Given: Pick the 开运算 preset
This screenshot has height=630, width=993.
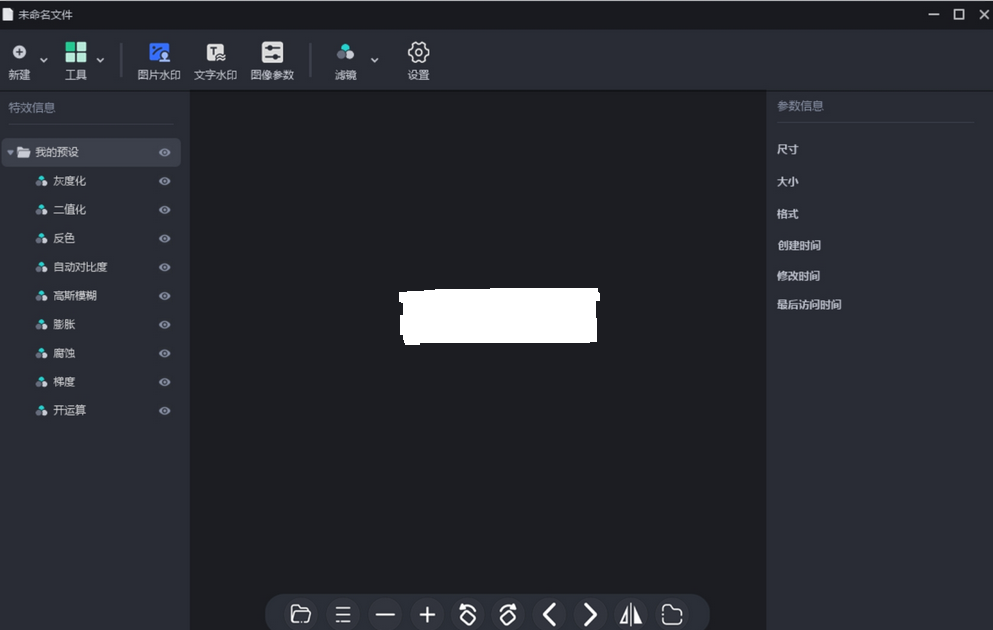Looking at the screenshot, I should click(x=69, y=410).
